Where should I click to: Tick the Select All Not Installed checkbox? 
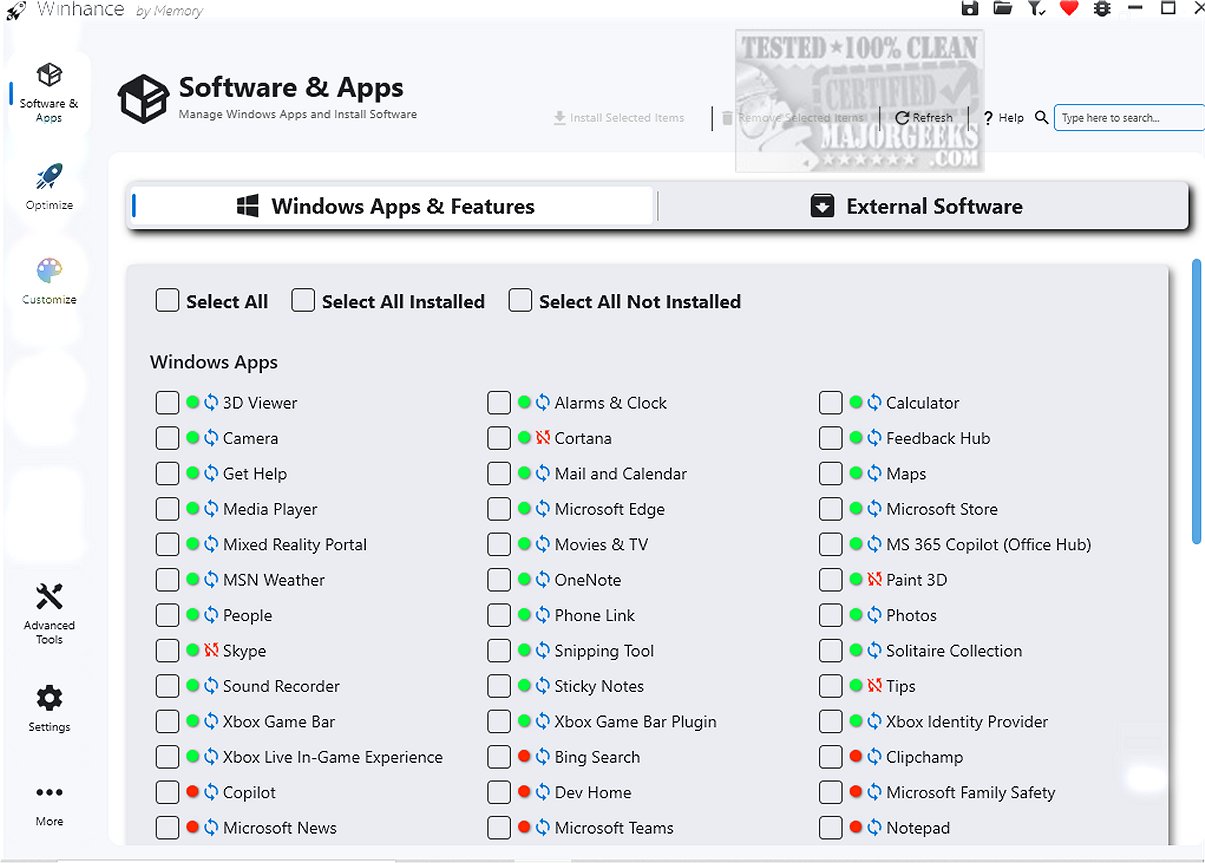(x=520, y=301)
